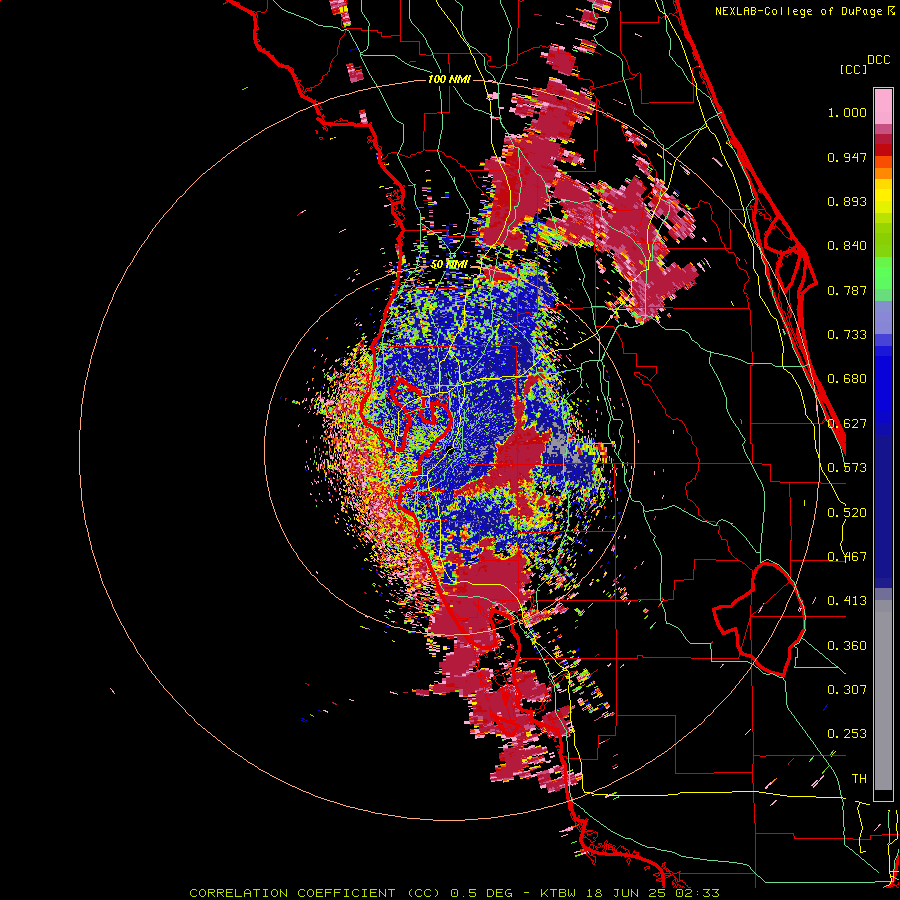This screenshot has height=900, width=900.
Task: Pick the orange segment of color bar
Action: click(x=883, y=173)
